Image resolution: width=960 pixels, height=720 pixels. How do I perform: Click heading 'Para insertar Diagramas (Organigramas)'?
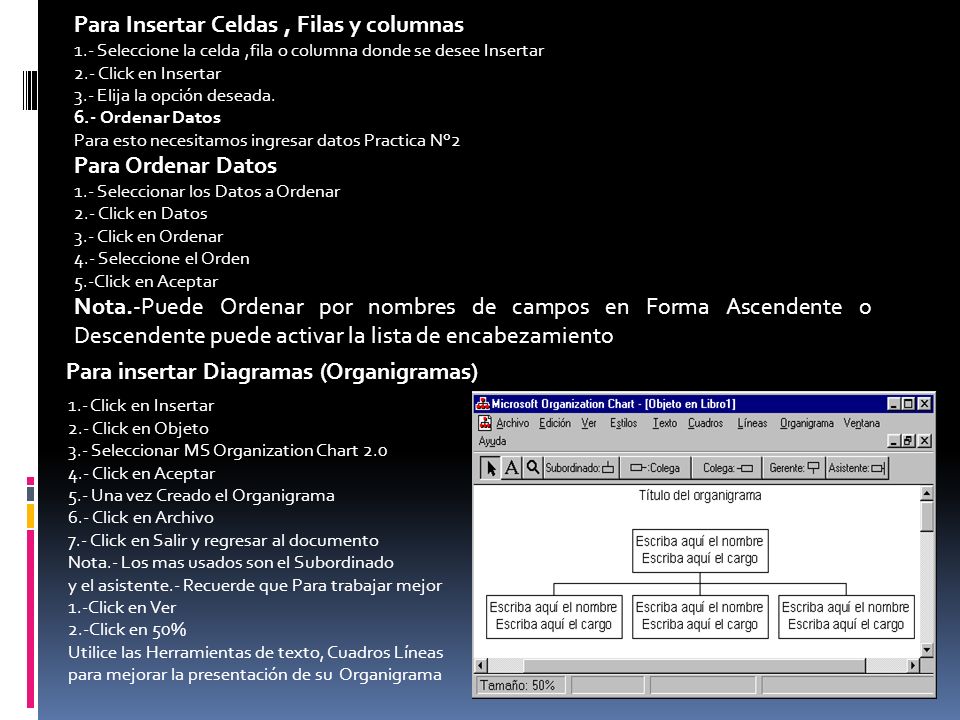pyautogui.click(x=272, y=372)
